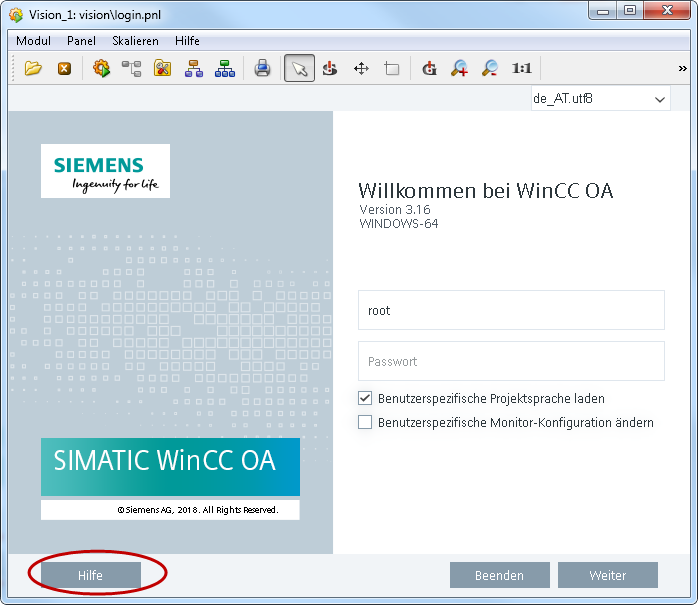Uncheck Benutzerspezifische Projektsprache laden
This screenshot has width=698, height=605.
pyautogui.click(x=365, y=398)
